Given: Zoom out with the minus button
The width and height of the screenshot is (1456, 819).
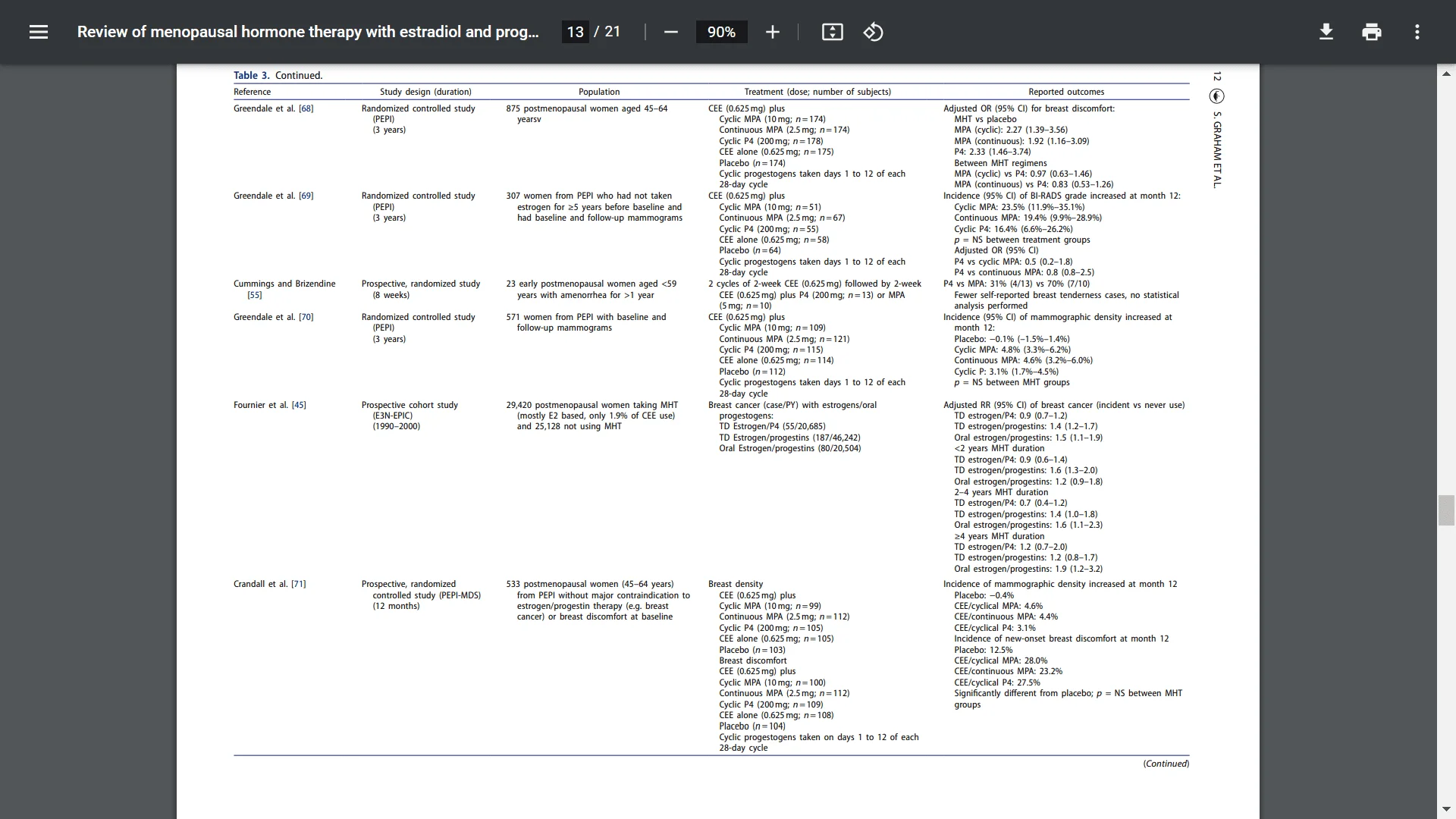Looking at the screenshot, I should click(x=670, y=32).
